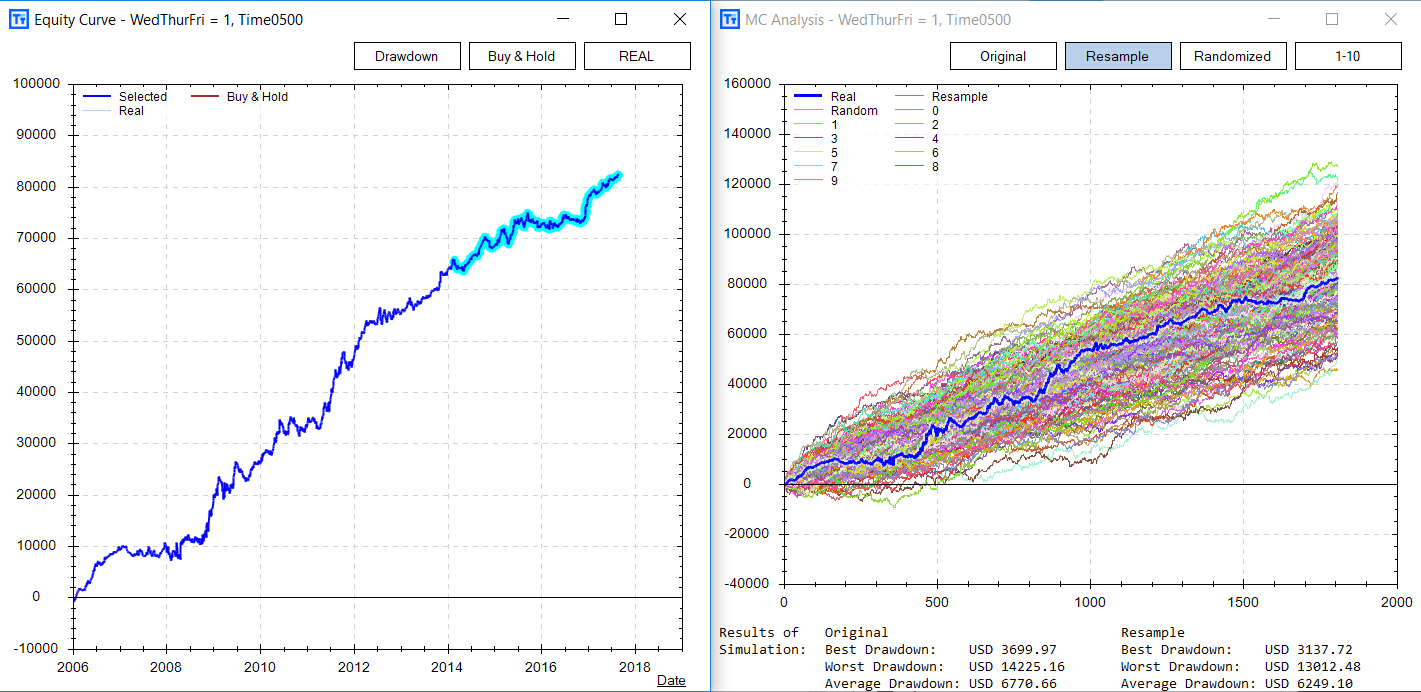Image resolution: width=1421 pixels, height=692 pixels.
Task: Minimize the MC Analysis window
Action: (x=1273, y=20)
